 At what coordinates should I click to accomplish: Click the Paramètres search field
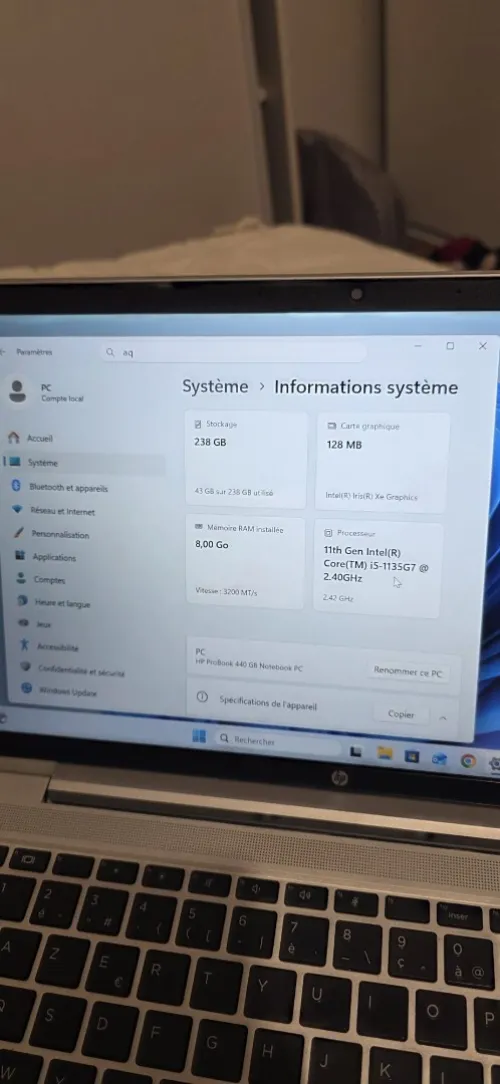[234, 353]
